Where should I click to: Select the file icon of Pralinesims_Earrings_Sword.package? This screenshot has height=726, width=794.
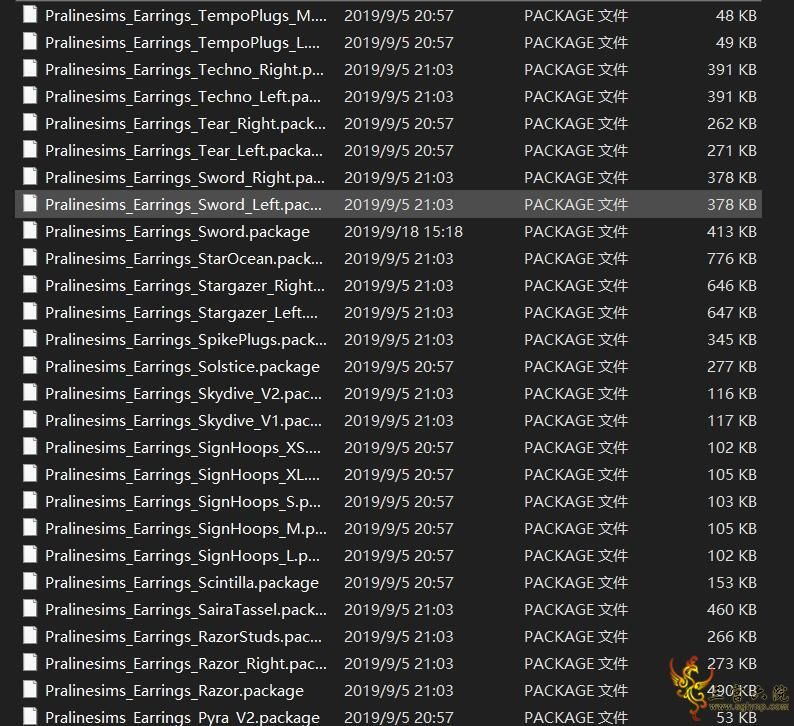tap(30, 231)
